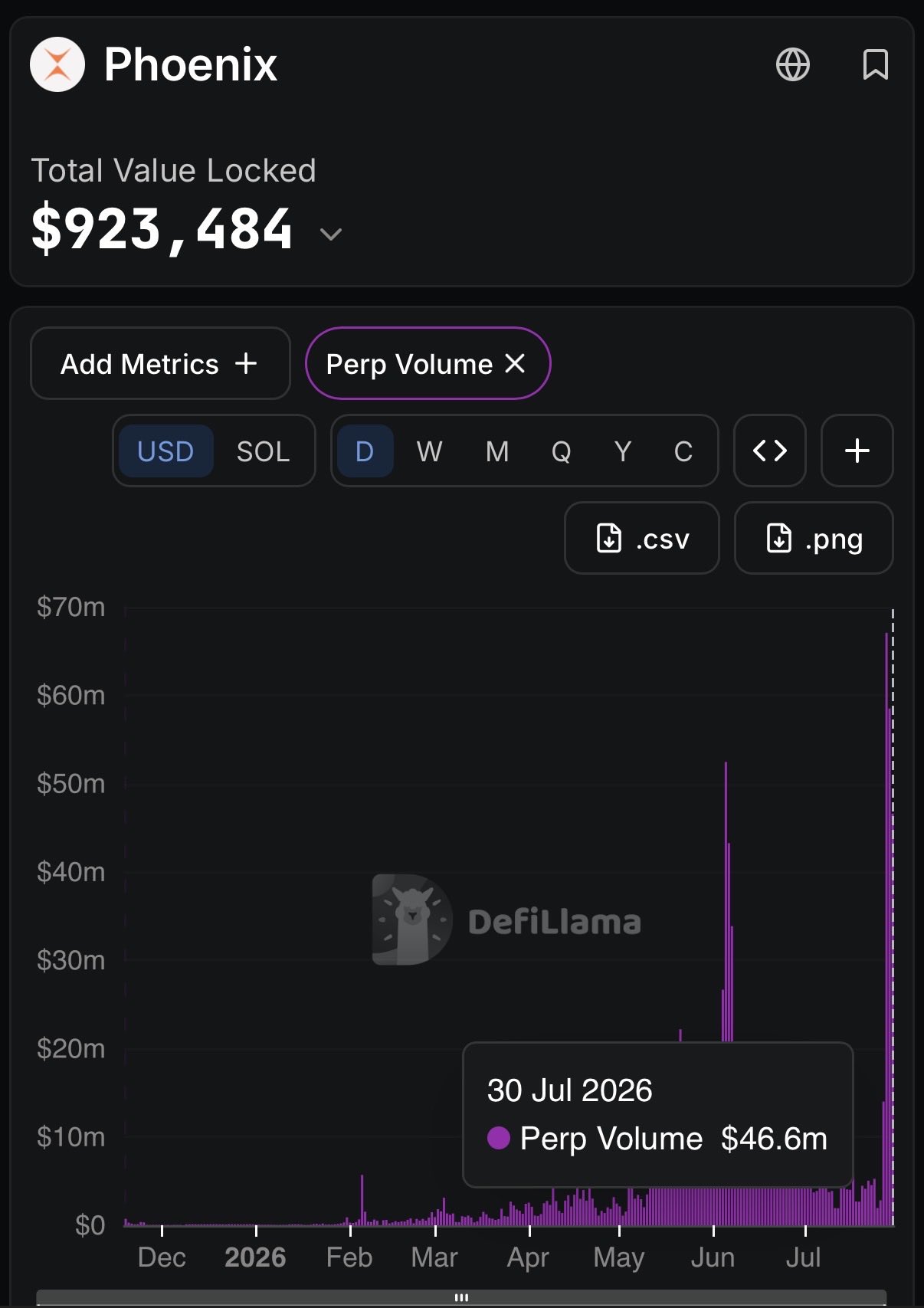Bookmark the Phoenix protocol
Image resolution: width=924 pixels, height=1308 pixels.
(875, 64)
